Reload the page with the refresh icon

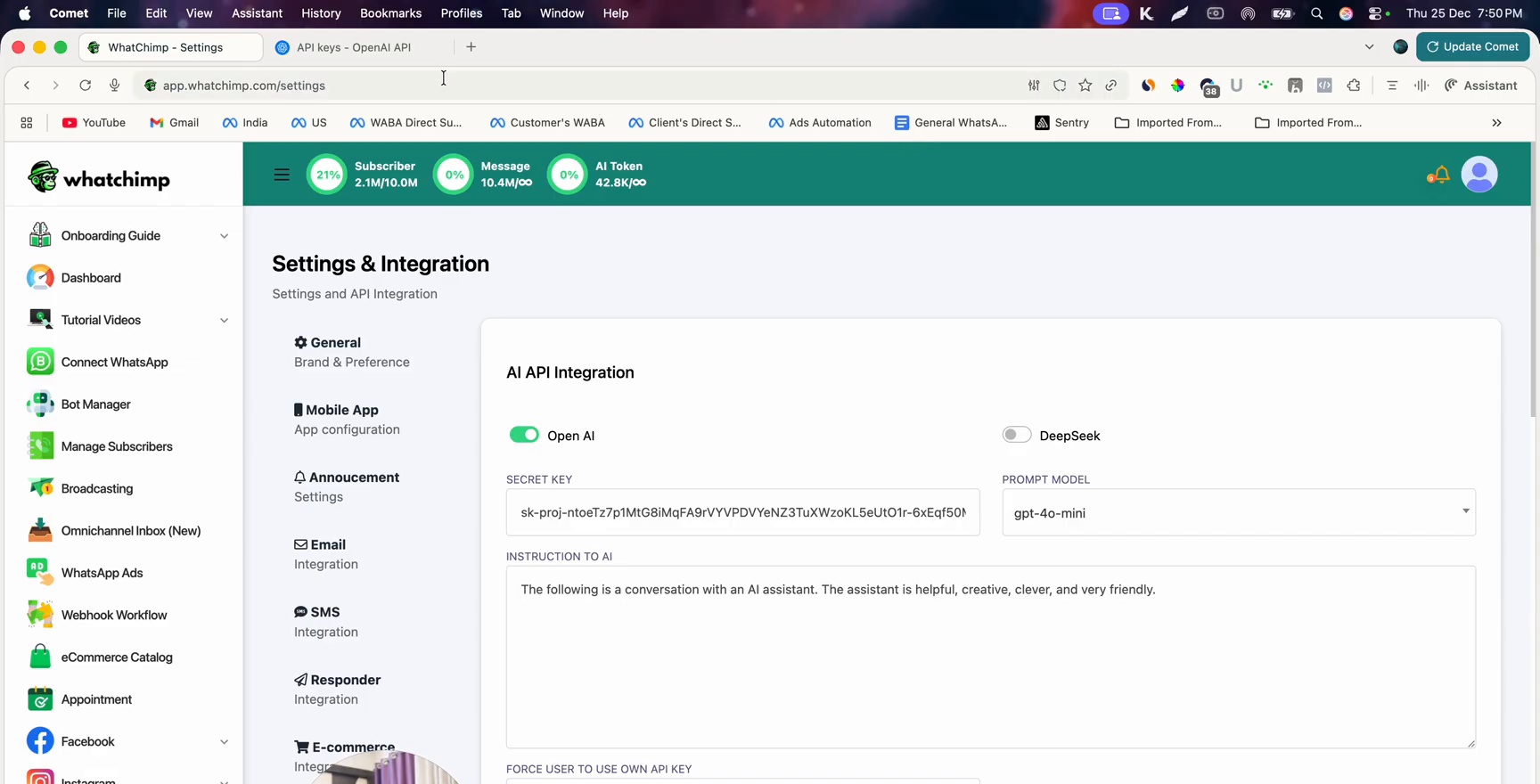(x=85, y=86)
